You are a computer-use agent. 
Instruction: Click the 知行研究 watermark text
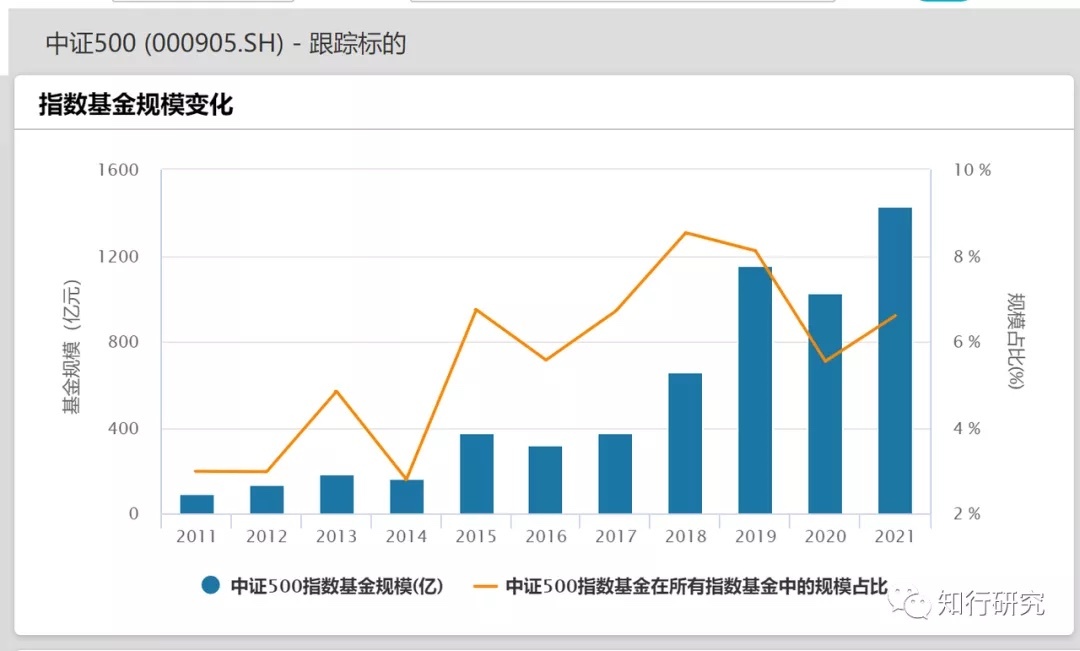(990, 603)
